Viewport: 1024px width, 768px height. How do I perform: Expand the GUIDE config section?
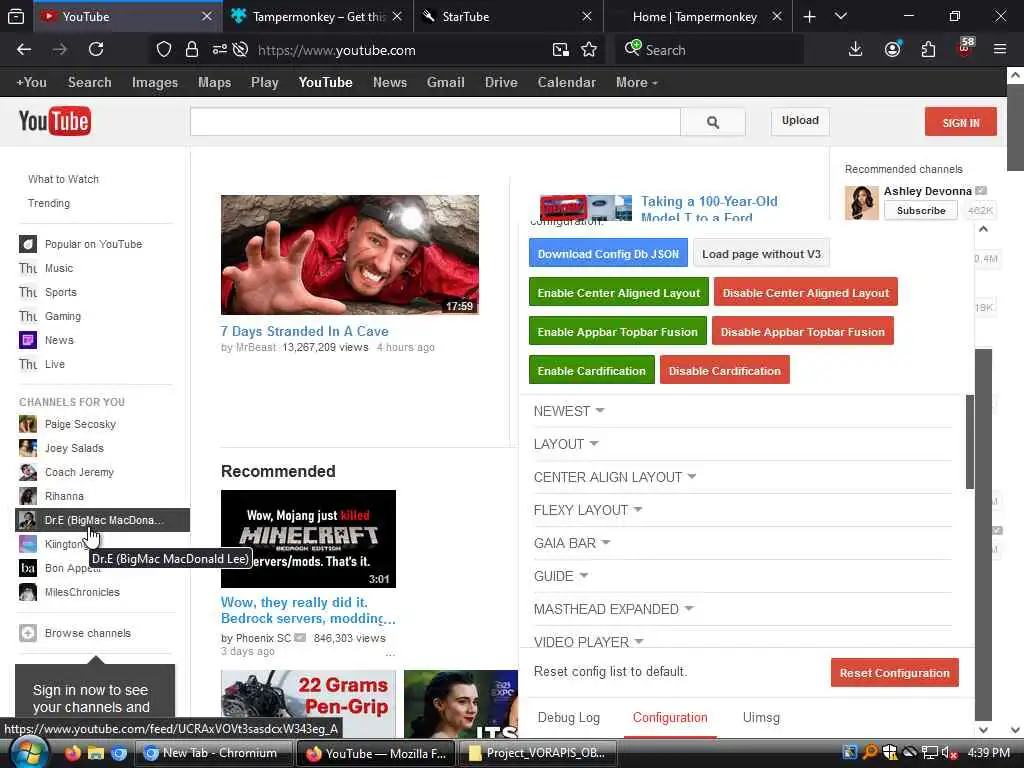(561, 576)
